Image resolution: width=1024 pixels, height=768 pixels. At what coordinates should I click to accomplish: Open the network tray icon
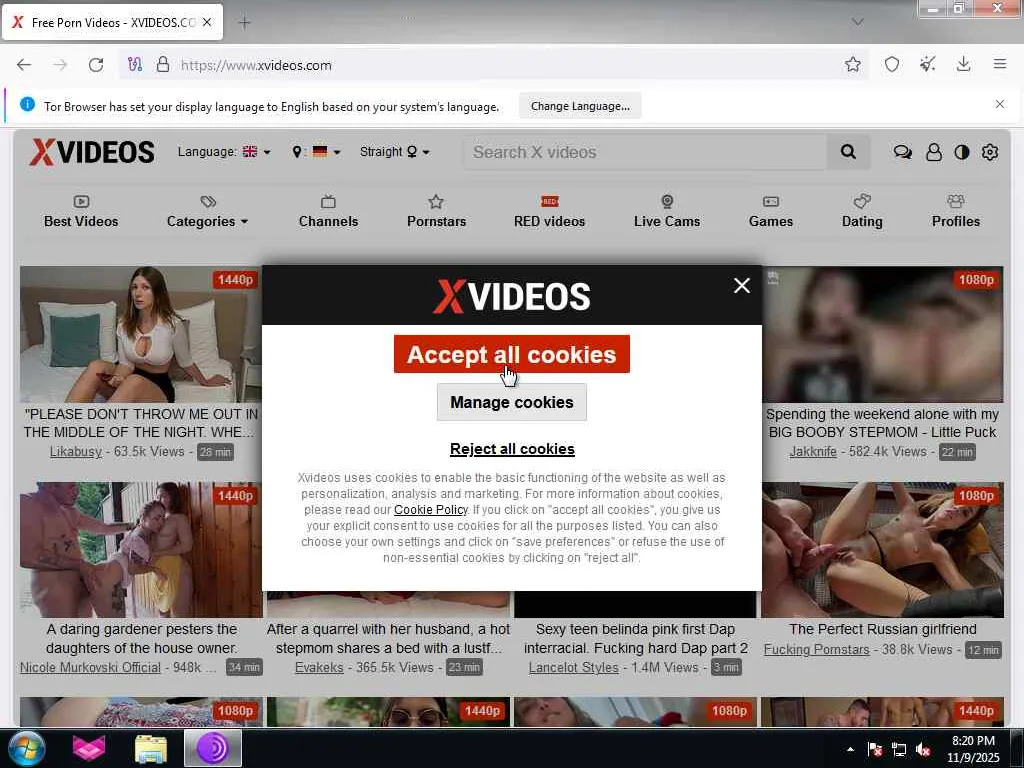pos(899,749)
